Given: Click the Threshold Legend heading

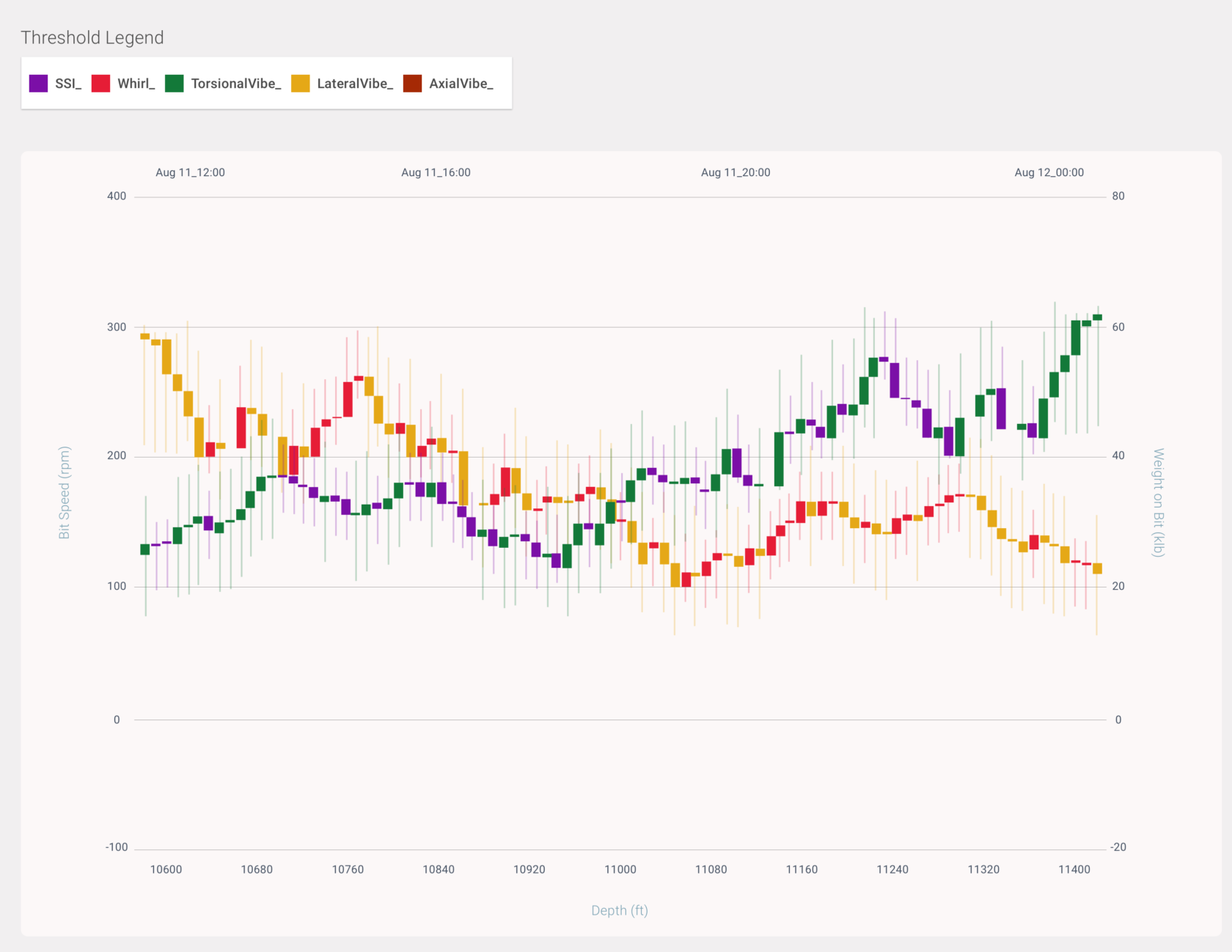Looking at the screenshot, I should [x=92, y=37].
